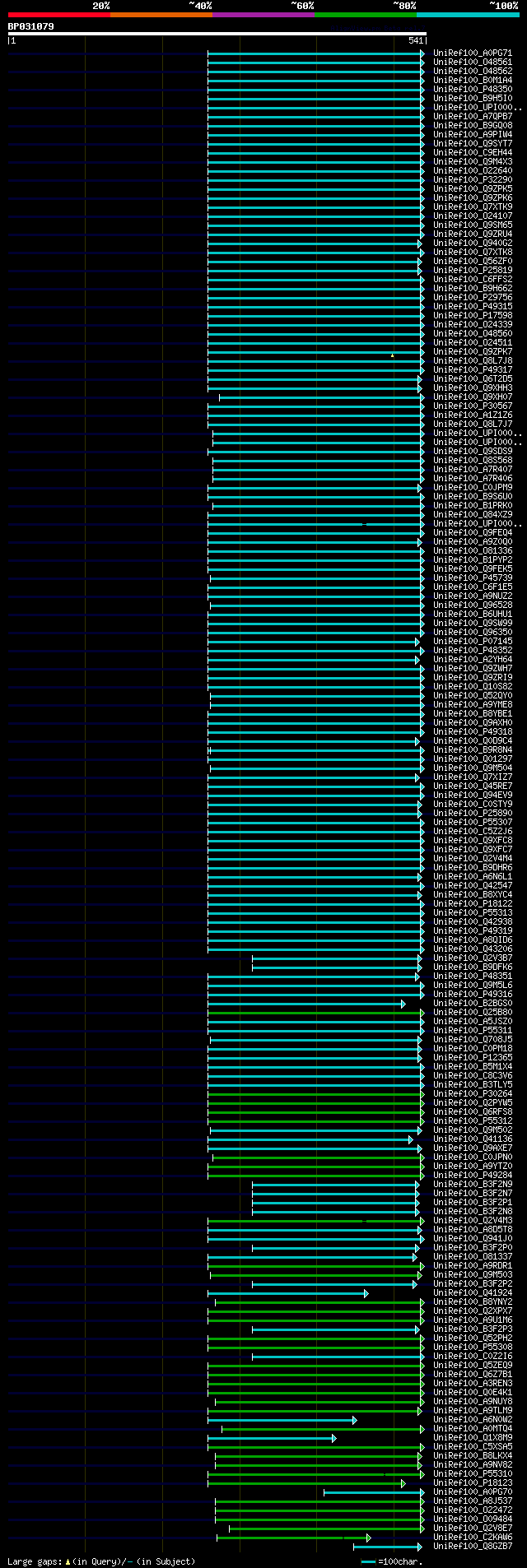
Task: Select label UniRef100_A0PG70
Action: coord(473,1492)
